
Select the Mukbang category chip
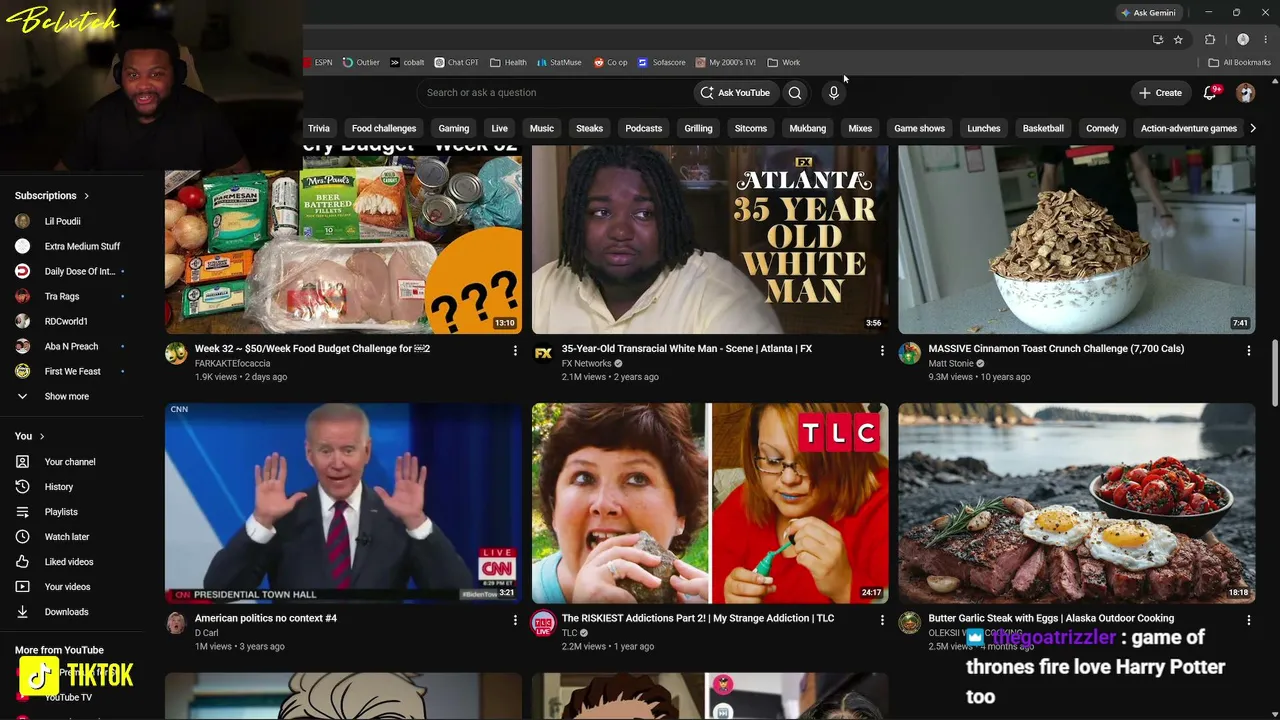point(808,128)
